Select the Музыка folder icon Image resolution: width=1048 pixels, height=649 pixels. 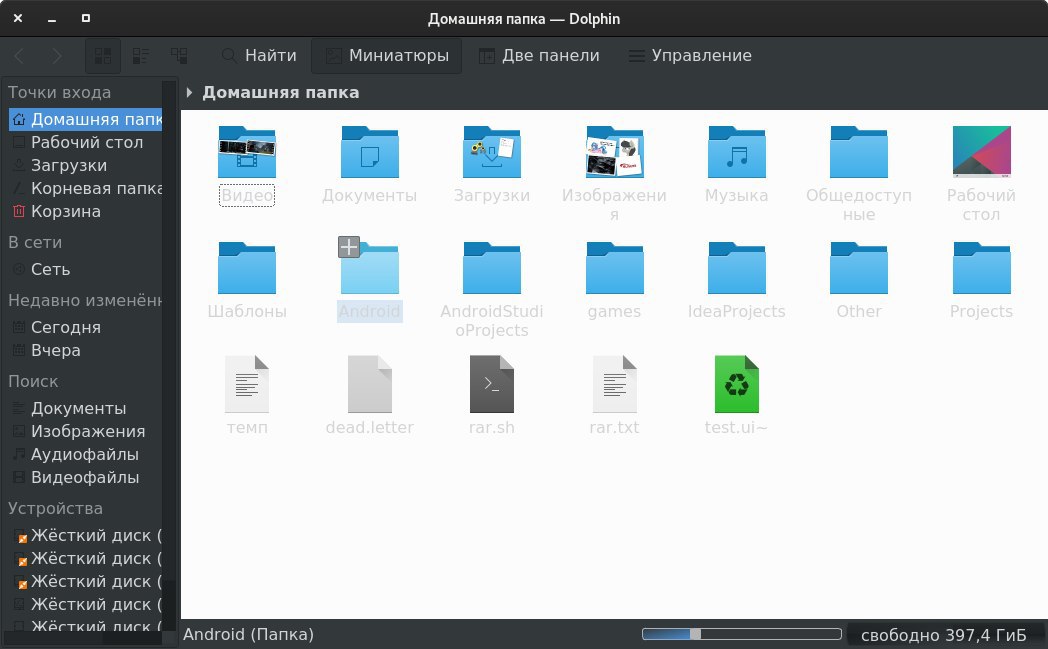coord(737,152)
